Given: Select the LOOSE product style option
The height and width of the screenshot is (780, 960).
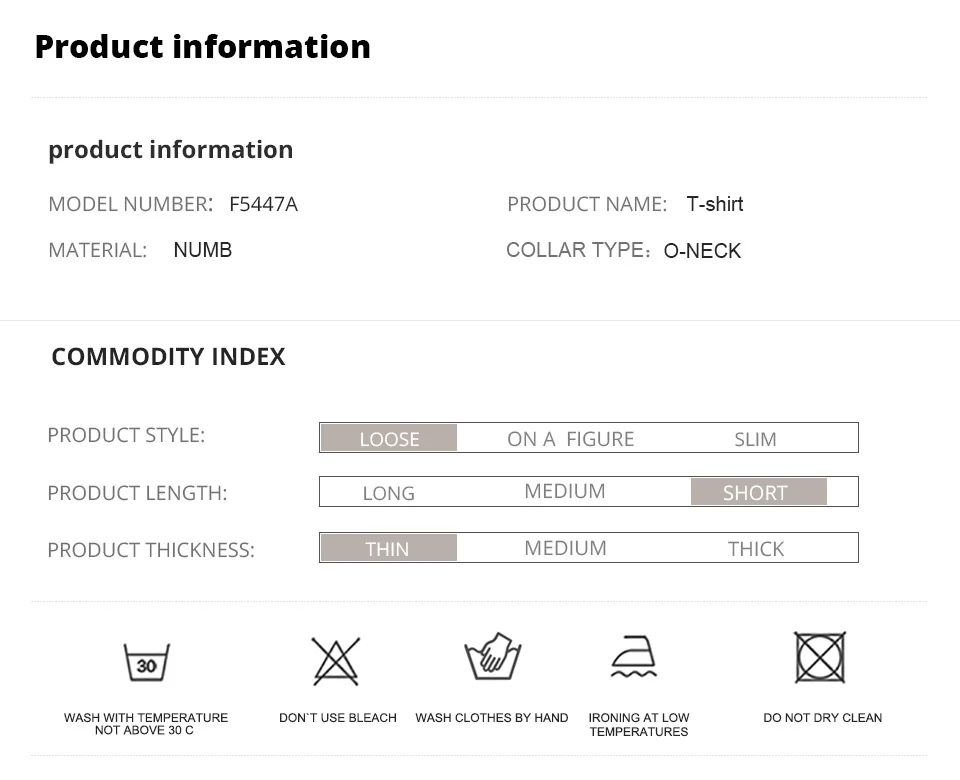Looking at the screenshot, I should (x=389, y=438).
